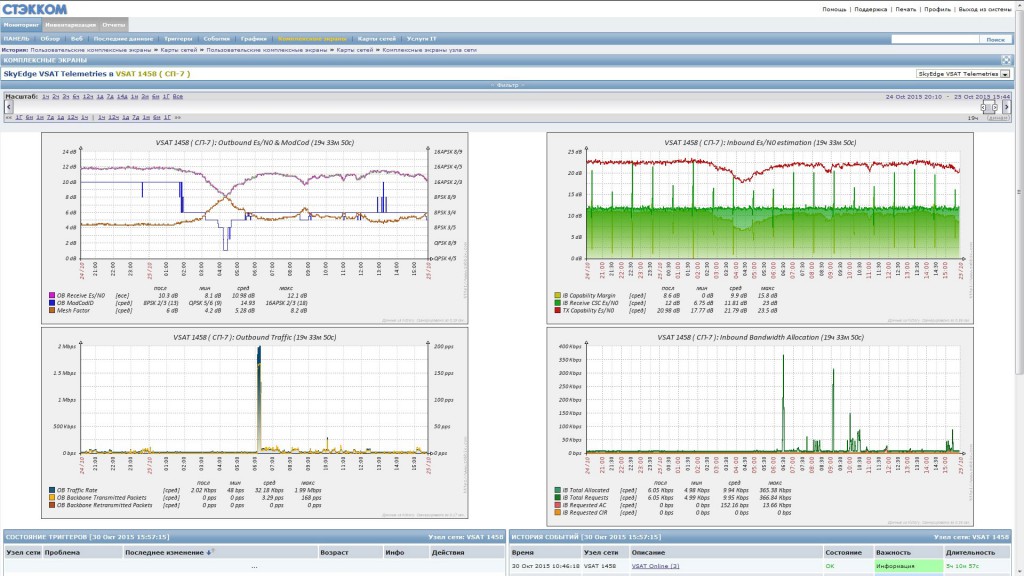Jump forward with the >> navigation link

(177, 118)
